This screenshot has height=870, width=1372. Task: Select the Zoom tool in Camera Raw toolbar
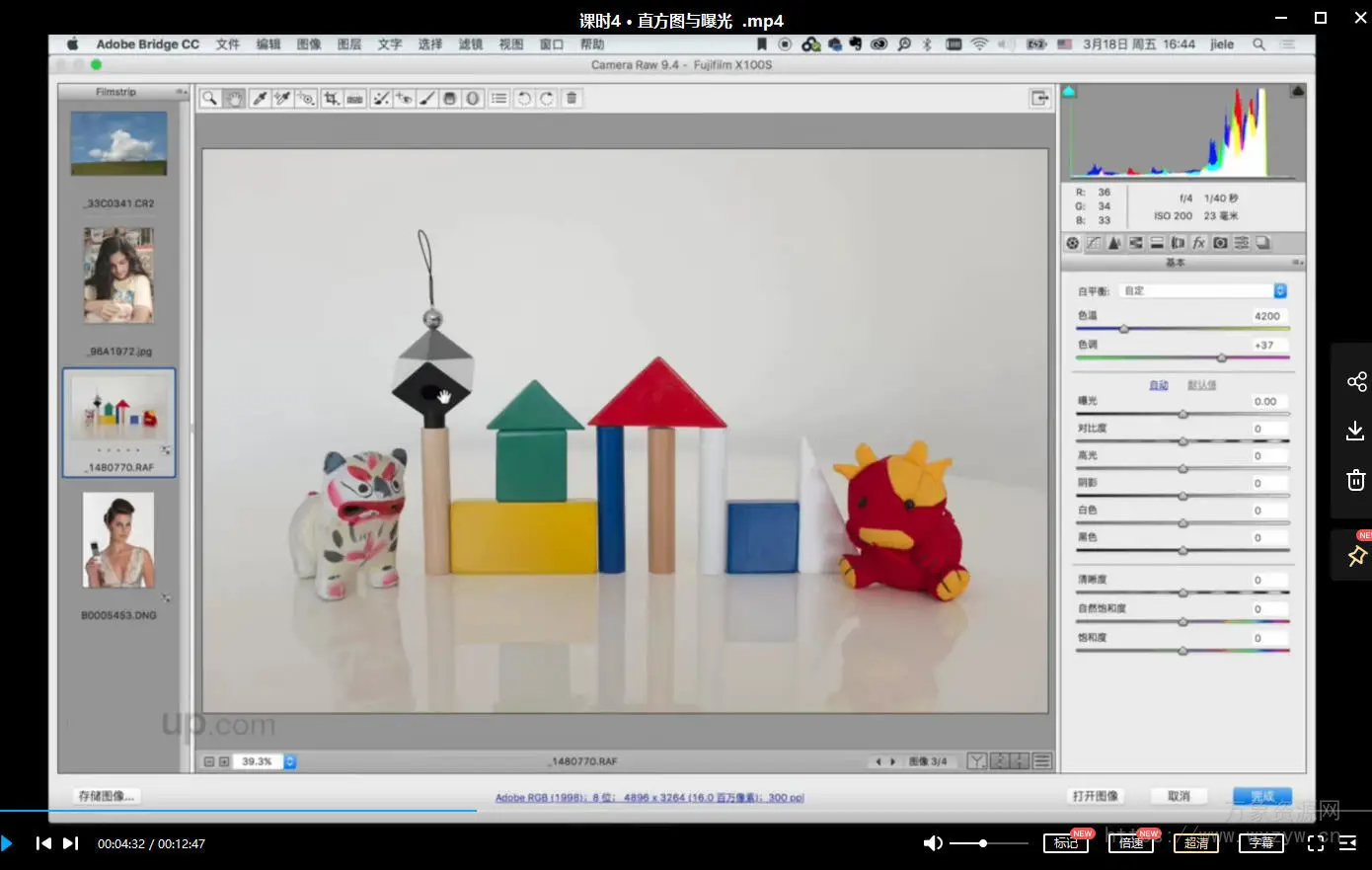click(209, 99)
